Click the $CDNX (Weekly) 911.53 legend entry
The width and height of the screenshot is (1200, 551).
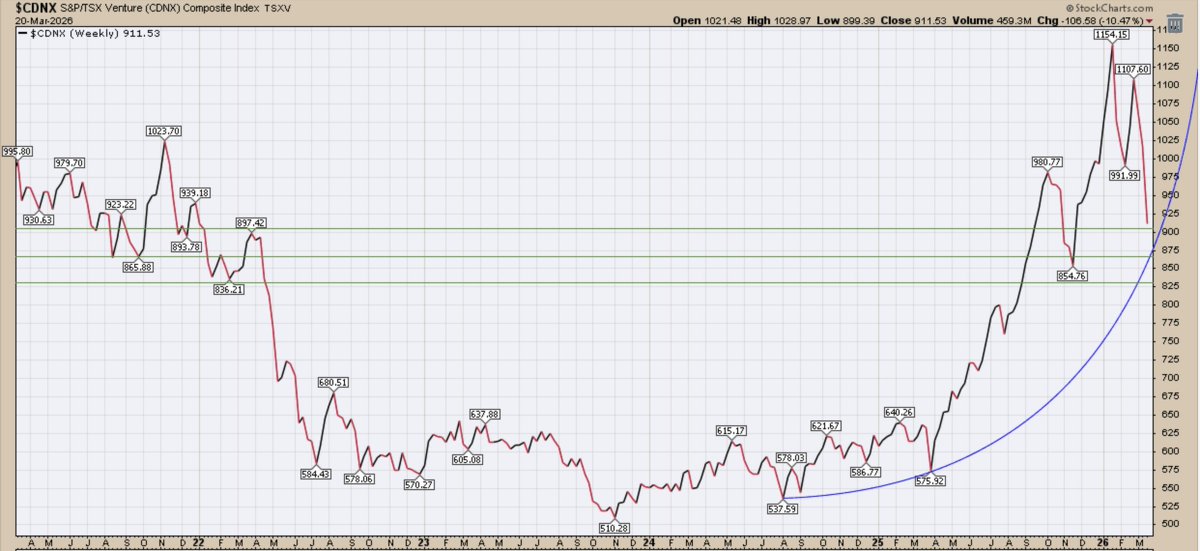point(88,33)
